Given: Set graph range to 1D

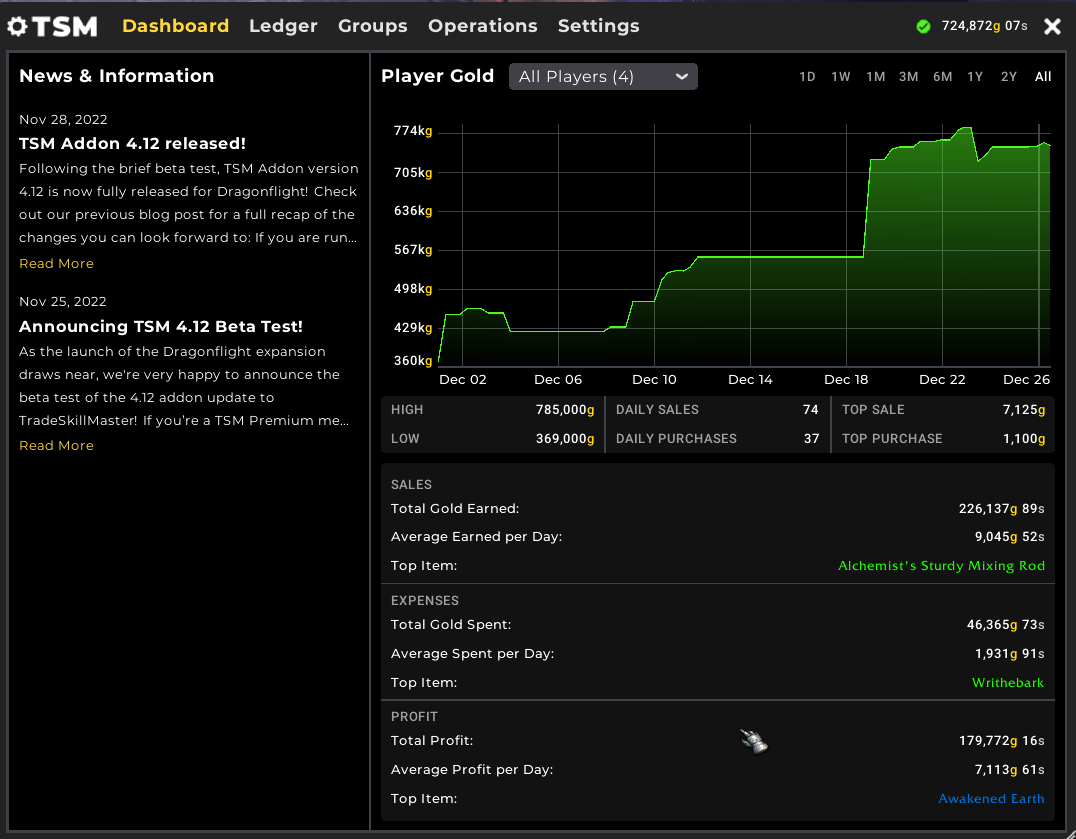Looking at the screenshot, I should (x=807, y=77).
